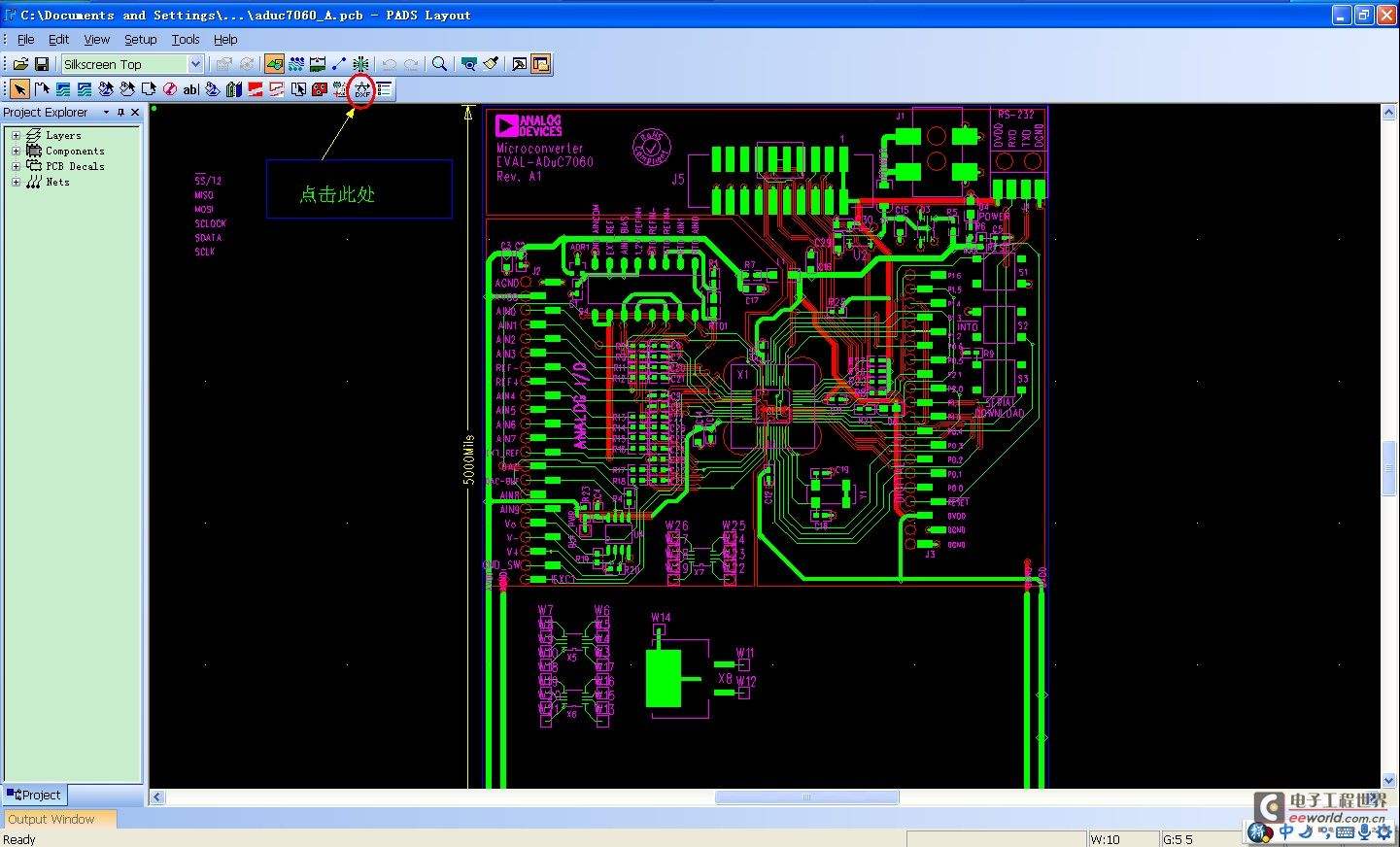Save the PCB design file
This screenshot has width=1400, height=847.
(42, 64)
